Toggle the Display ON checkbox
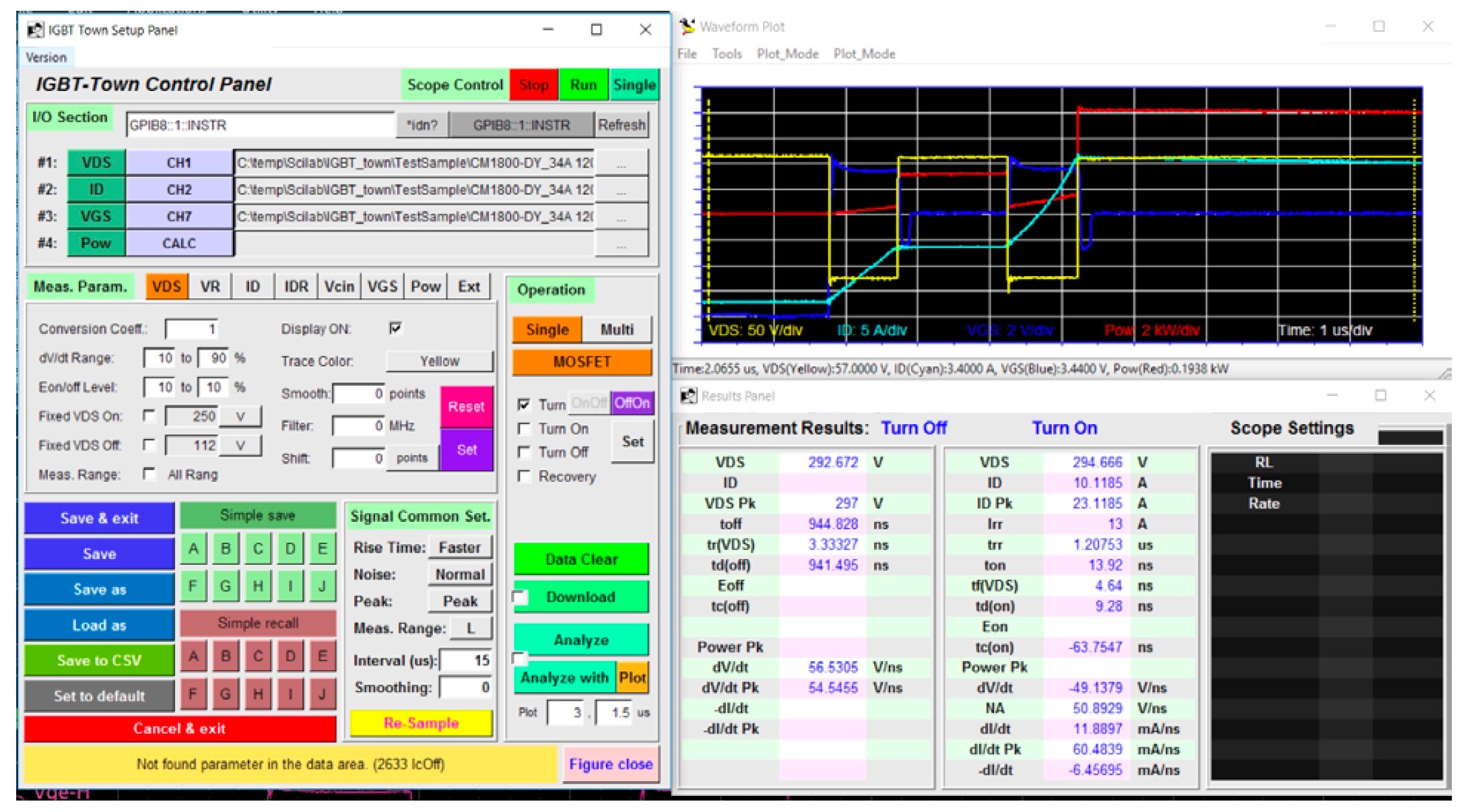The image size is (1468, 812). 395,328
